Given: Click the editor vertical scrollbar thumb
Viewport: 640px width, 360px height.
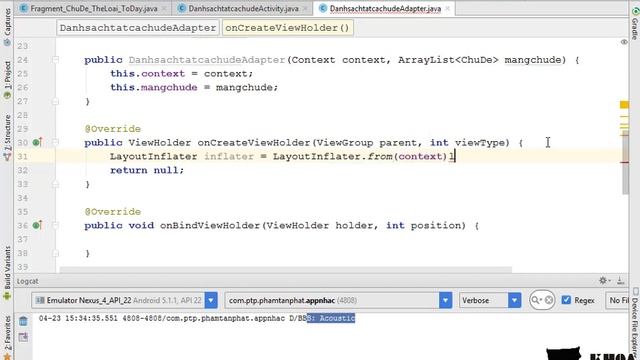Looking at the screenshot, I should coord(625,162).
